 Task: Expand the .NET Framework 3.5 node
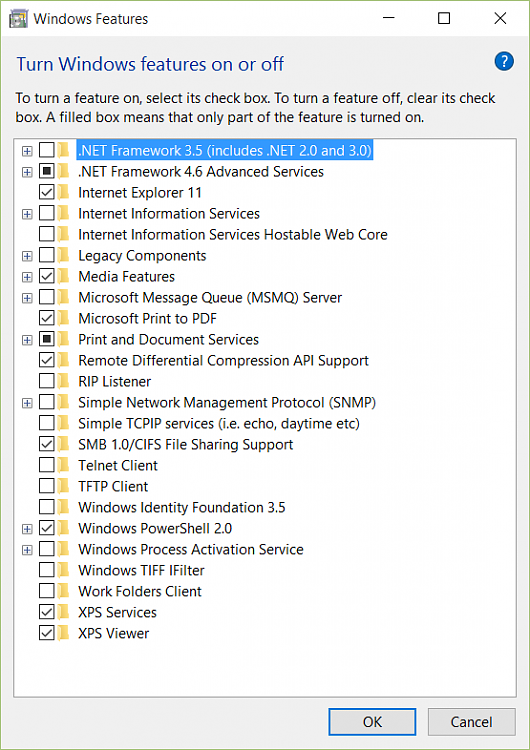[27, 151]
